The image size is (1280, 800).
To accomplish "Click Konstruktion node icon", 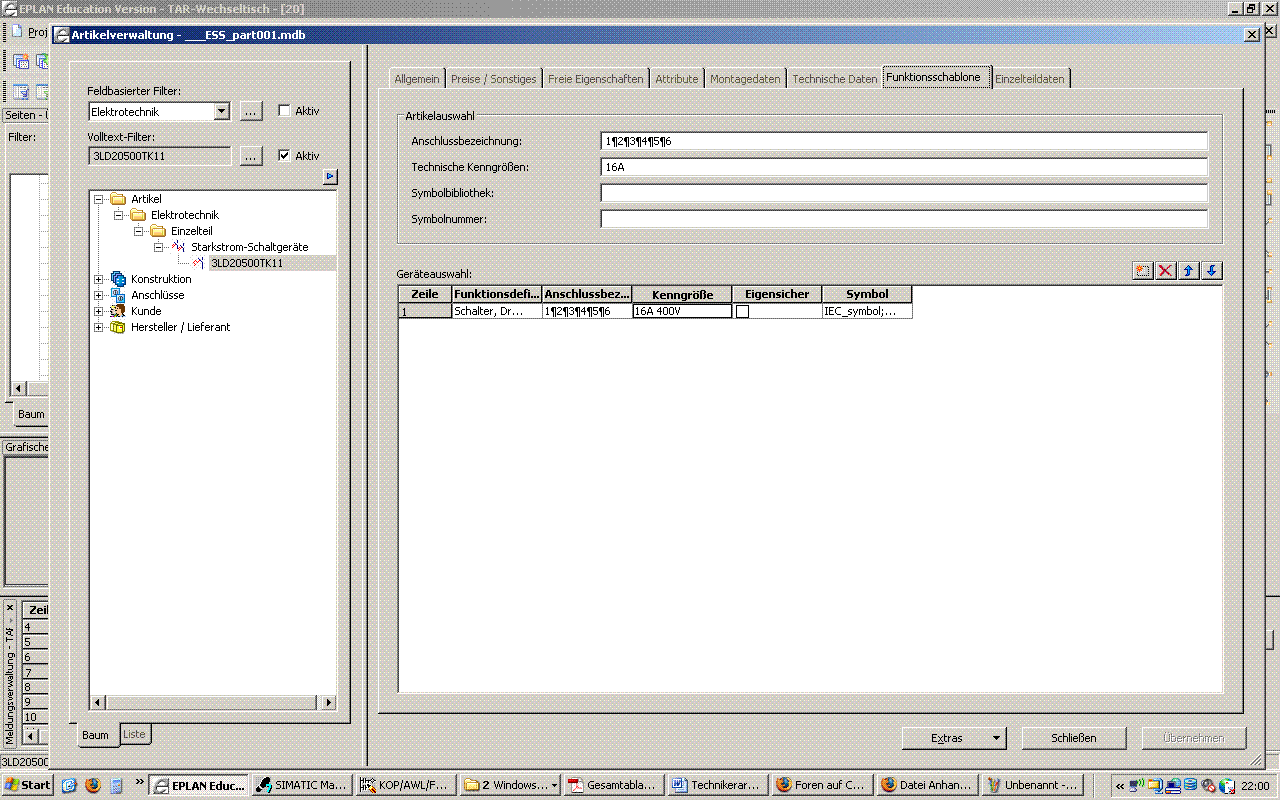I will 118,279.
